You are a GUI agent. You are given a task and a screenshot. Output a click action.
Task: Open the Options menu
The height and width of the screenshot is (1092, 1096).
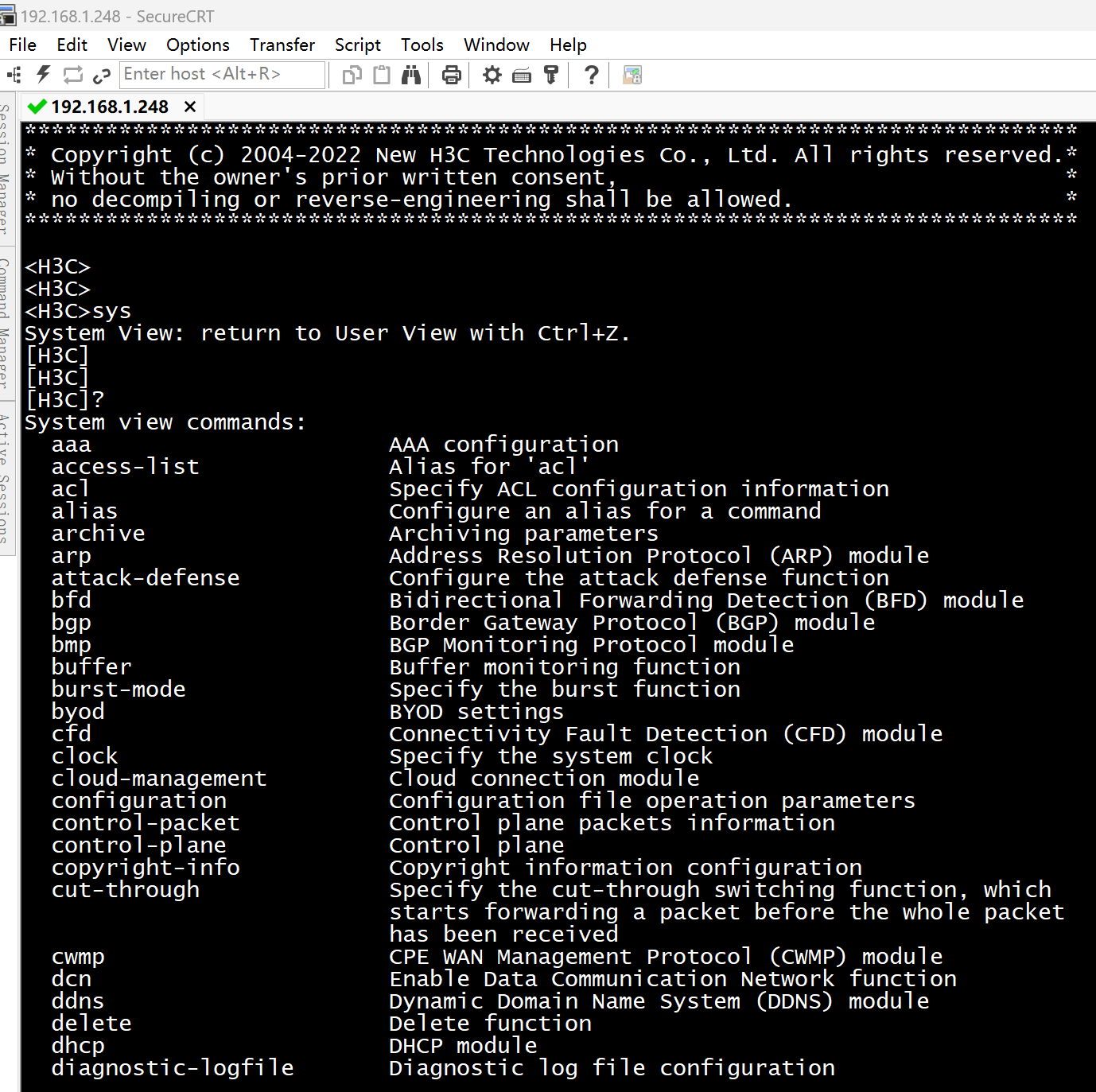[197, 45]
